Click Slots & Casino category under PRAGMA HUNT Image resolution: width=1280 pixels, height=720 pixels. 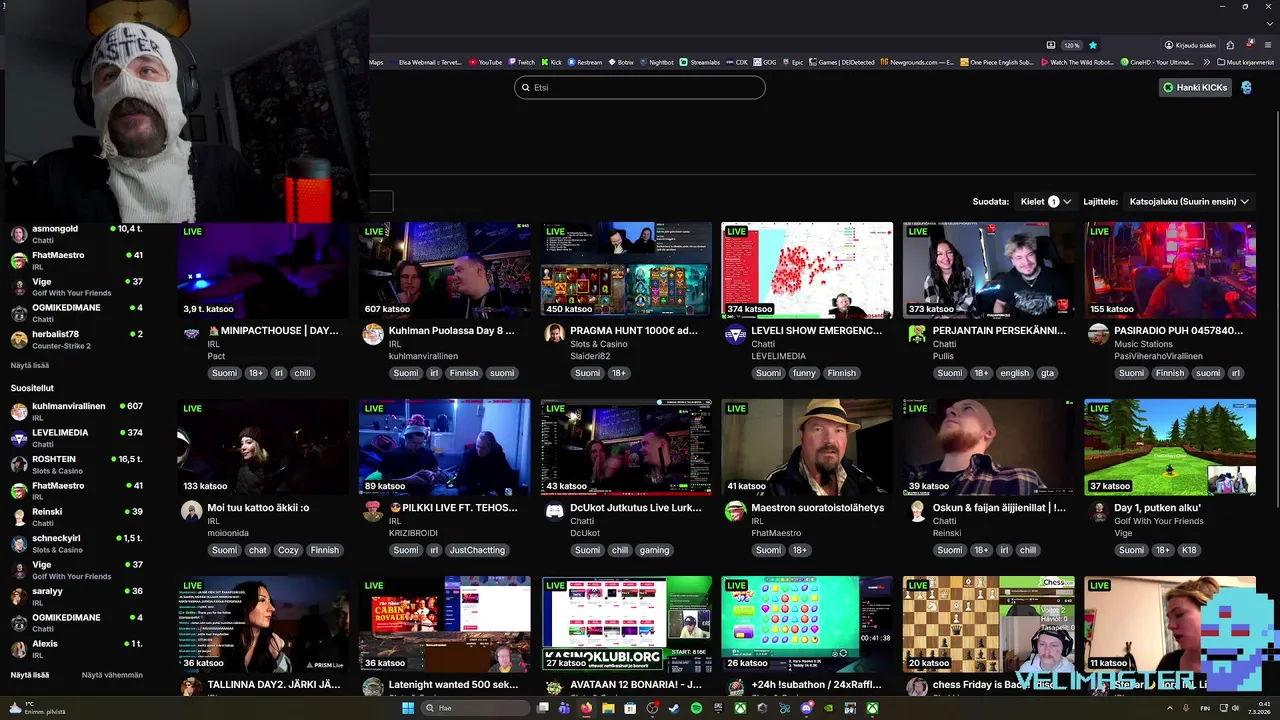click(598, 344)
